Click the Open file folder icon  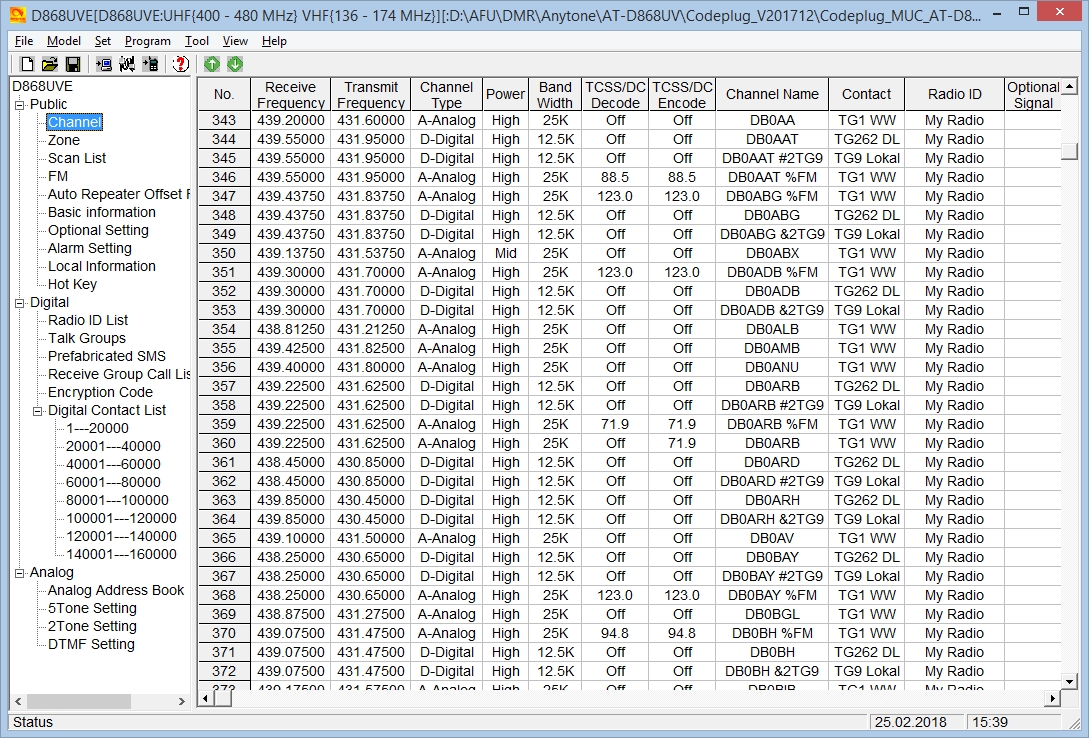coord(49,64)
